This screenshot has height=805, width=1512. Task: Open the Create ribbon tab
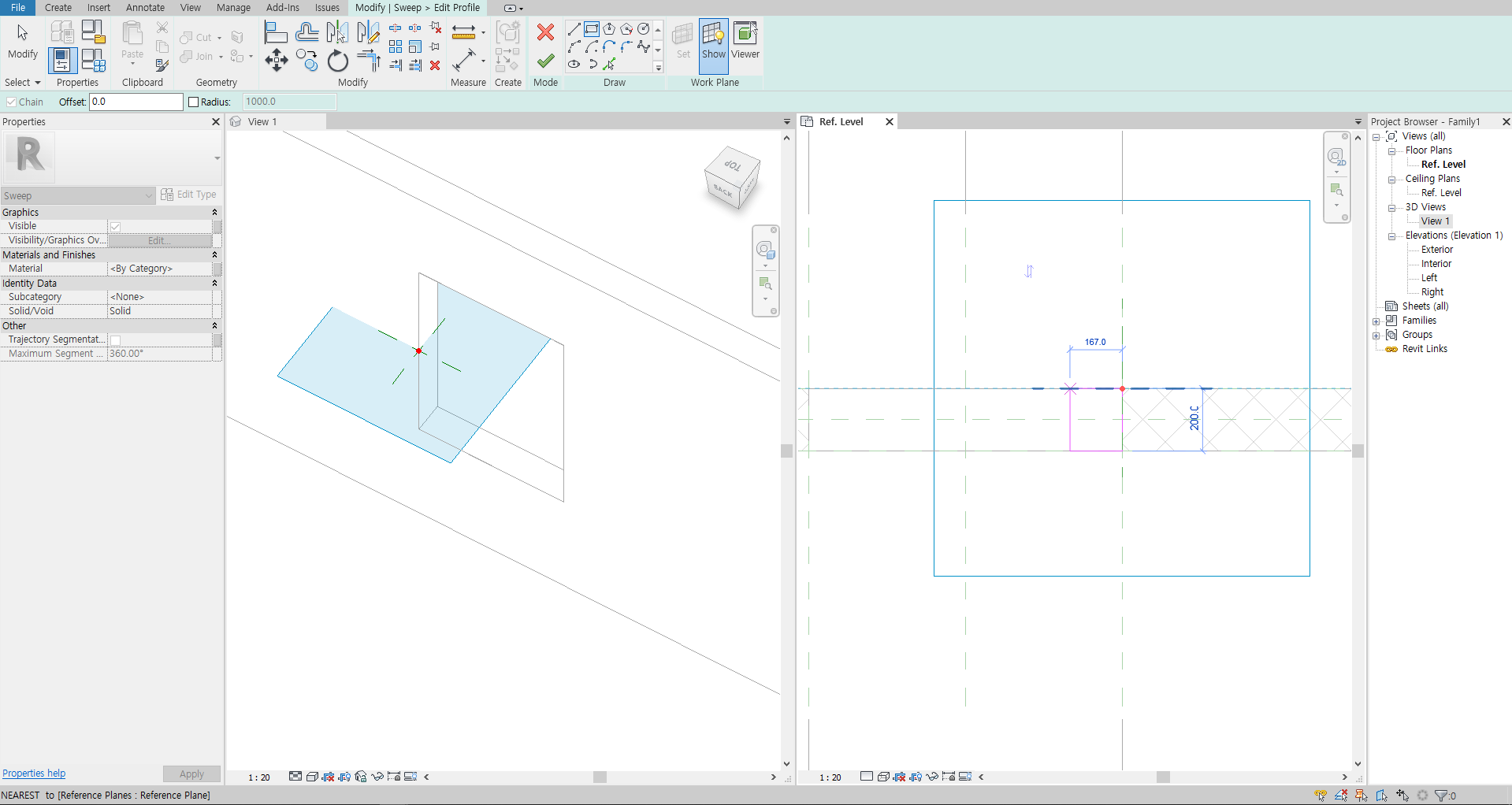(x=58, y=8)
